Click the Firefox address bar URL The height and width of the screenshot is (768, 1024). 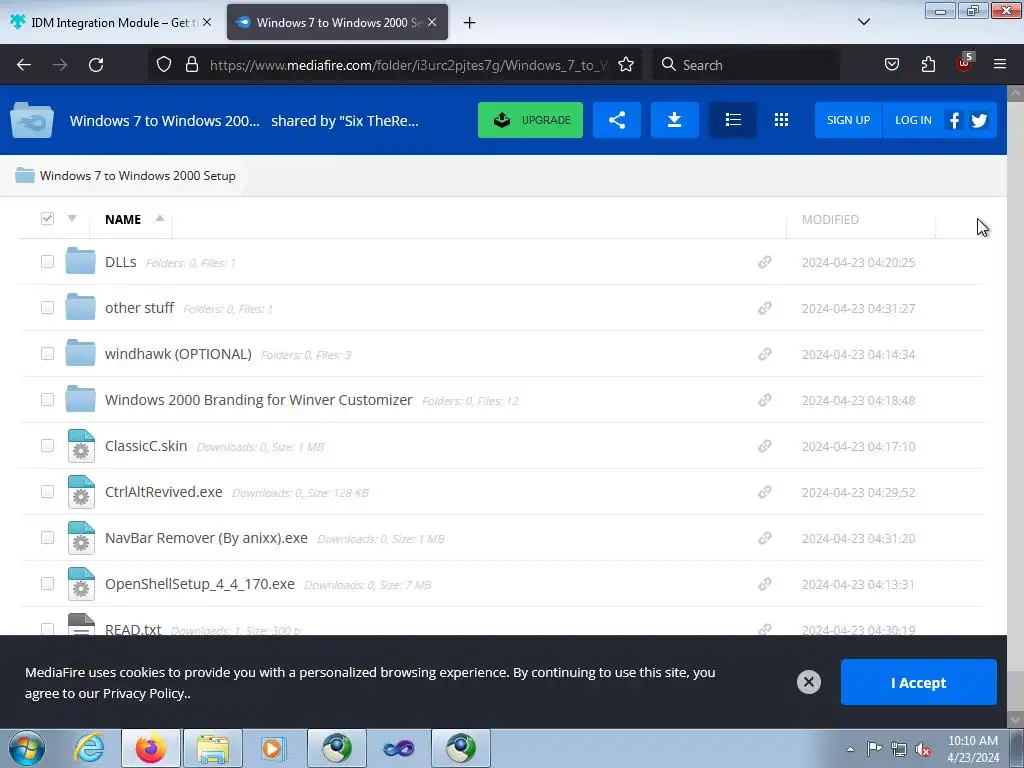[408, 65]
